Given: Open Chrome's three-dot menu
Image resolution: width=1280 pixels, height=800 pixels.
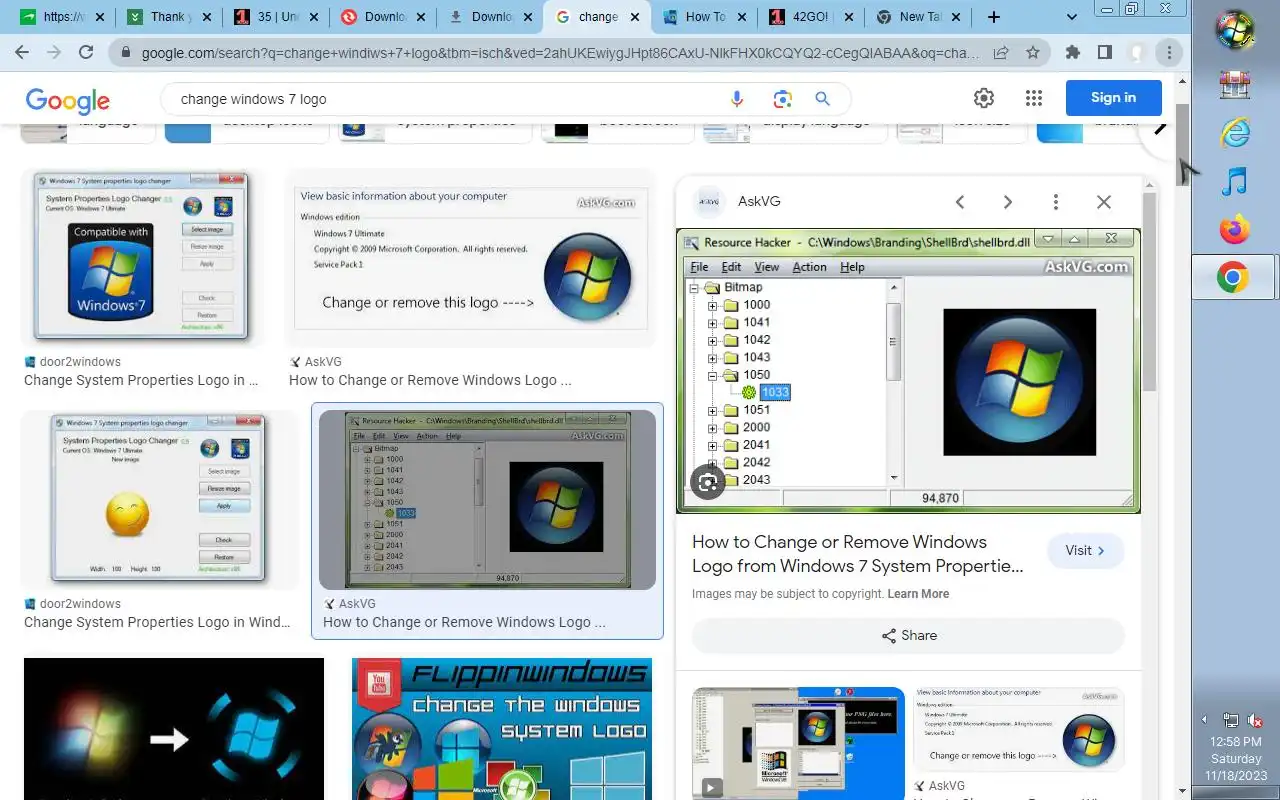Looking at the screenshot, I should (x=1169, y=52).
